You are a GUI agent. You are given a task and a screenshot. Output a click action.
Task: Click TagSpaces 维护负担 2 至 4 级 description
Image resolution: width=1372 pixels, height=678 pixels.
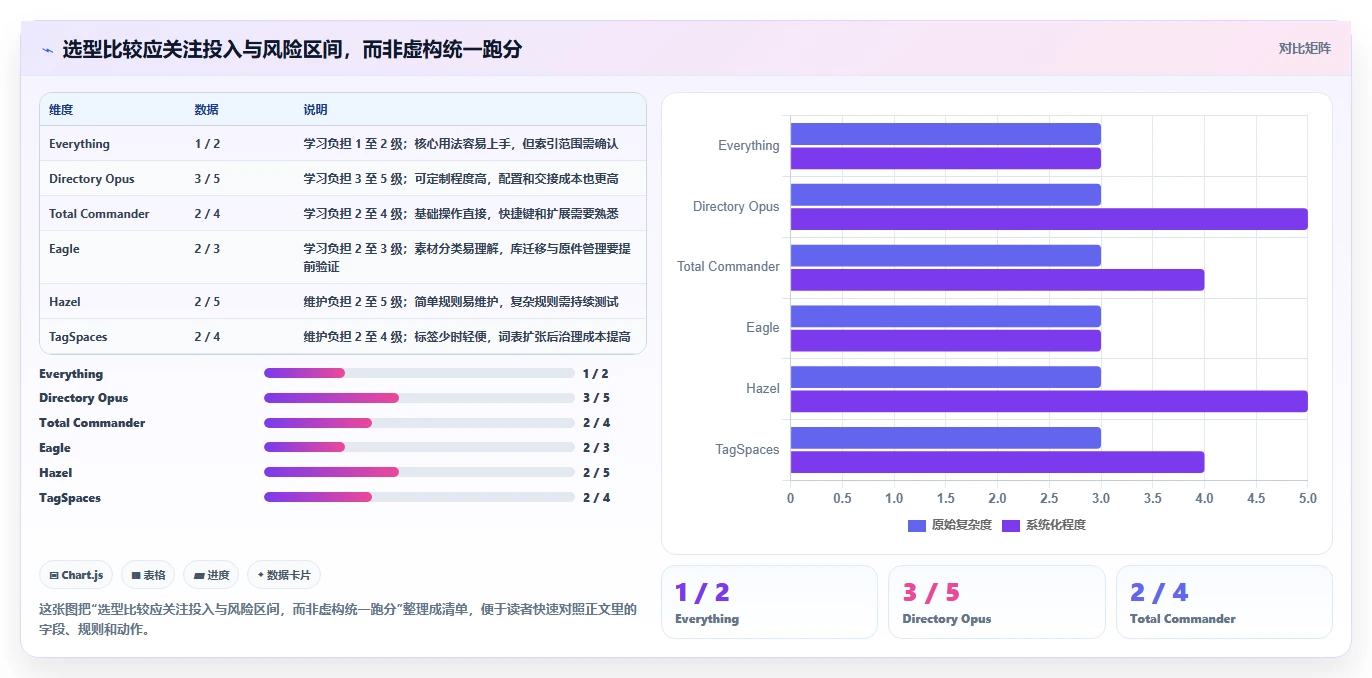pyautogui.click(x=467, y=337)
